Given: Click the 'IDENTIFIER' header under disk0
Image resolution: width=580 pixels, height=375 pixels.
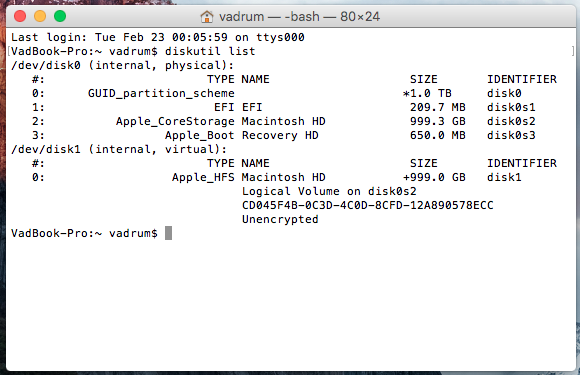Looking at the screenshot, I should tap(522, 79).
